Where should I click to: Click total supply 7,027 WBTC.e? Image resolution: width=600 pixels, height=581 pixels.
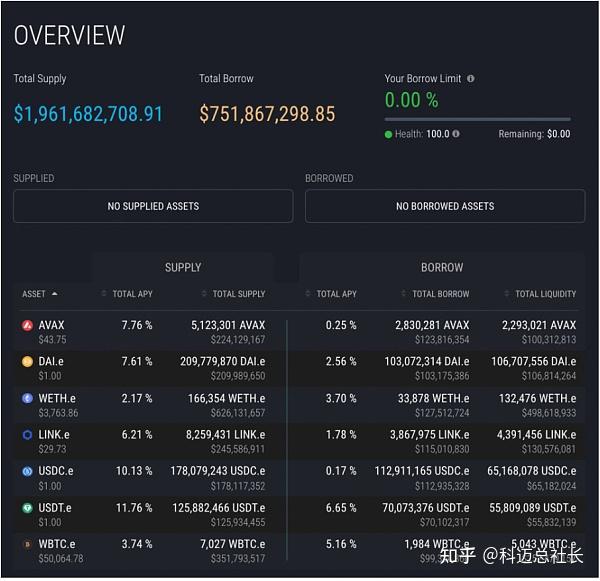pos(233,544)
